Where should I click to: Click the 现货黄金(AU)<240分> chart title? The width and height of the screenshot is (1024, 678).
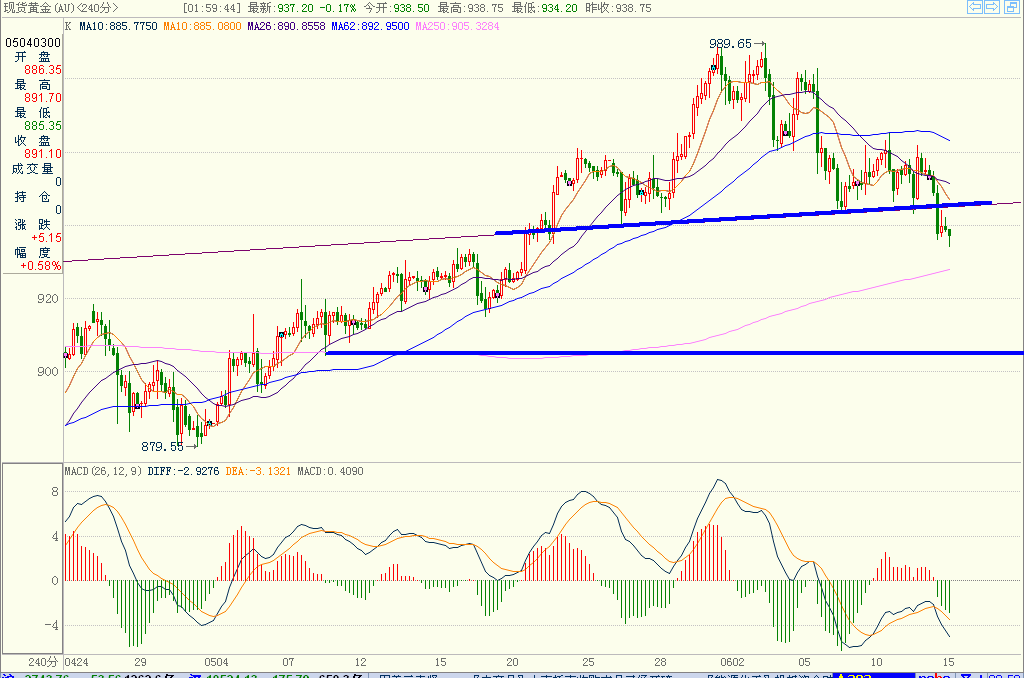pyautogui.click(x=61, y=8)
